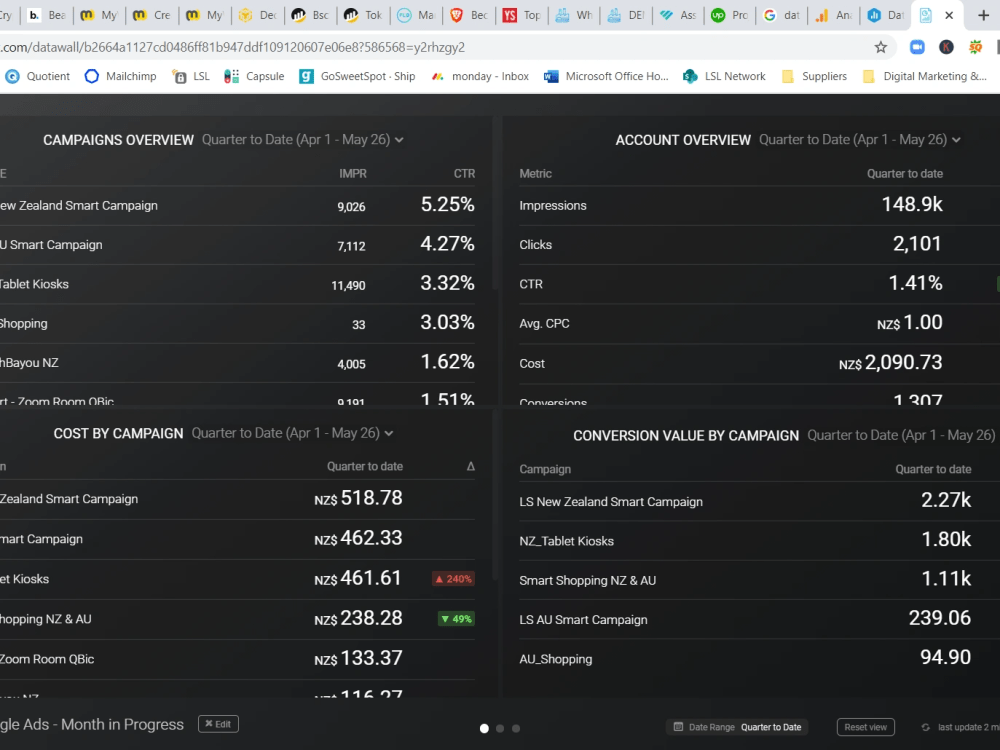Click the browser address bar URL

(233, 47)
